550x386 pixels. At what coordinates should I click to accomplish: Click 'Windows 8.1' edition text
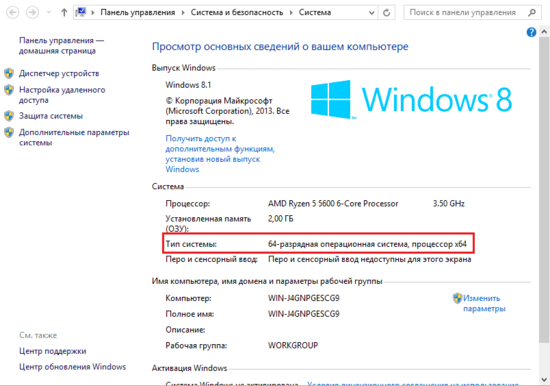coord(188,85)
